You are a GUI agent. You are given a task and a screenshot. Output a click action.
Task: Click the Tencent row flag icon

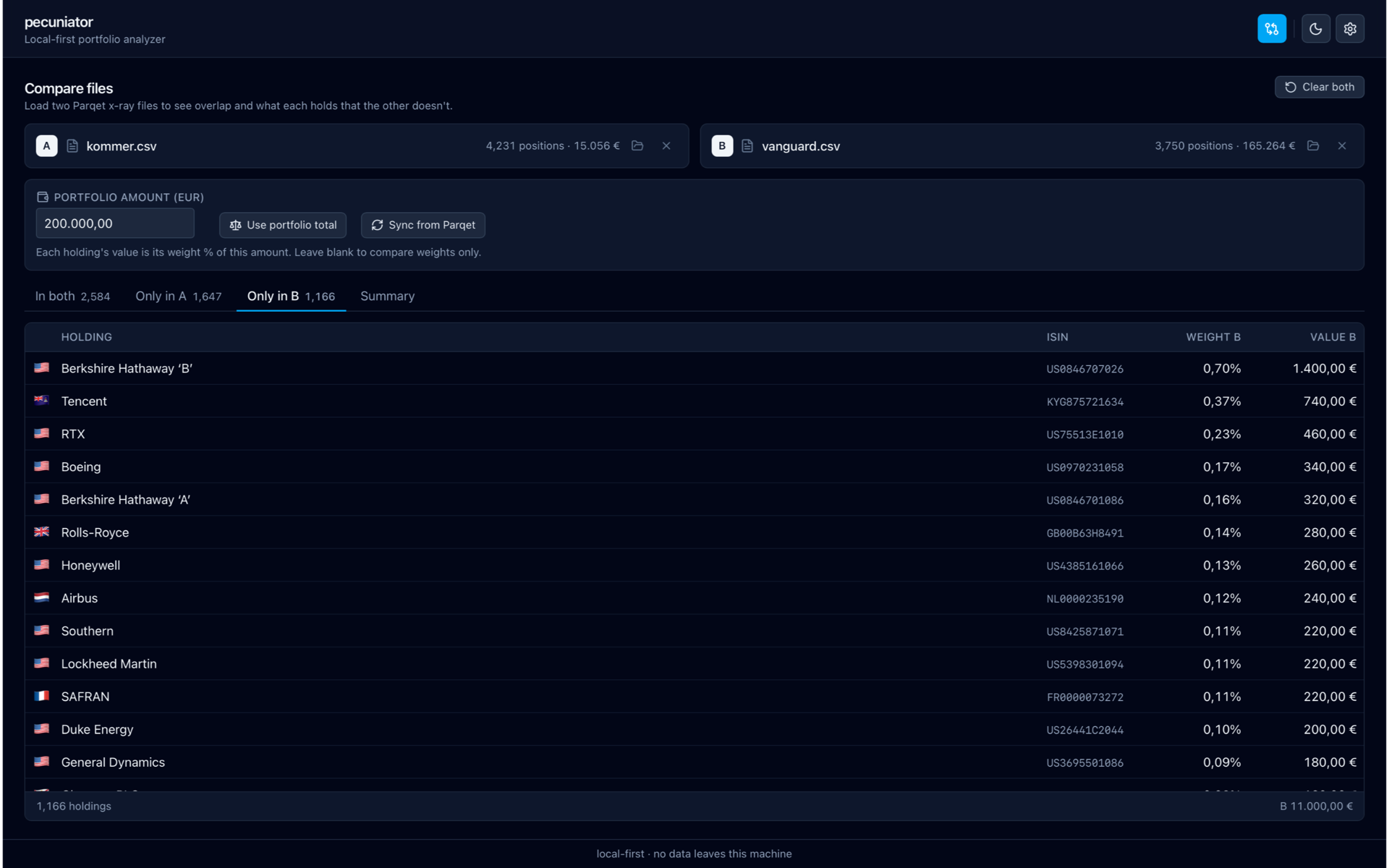42,401
